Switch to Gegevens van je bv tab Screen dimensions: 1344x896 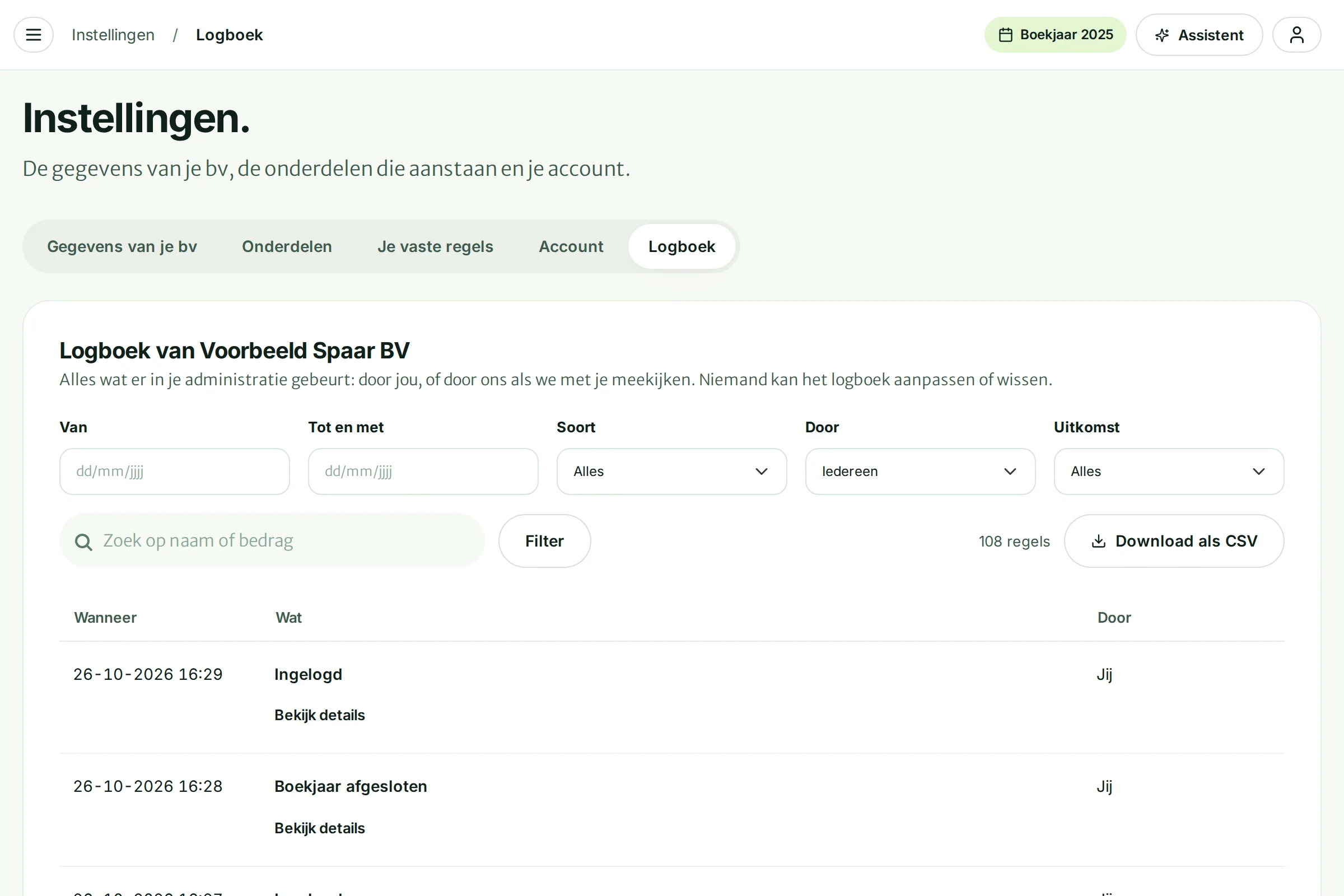point(122,246)
